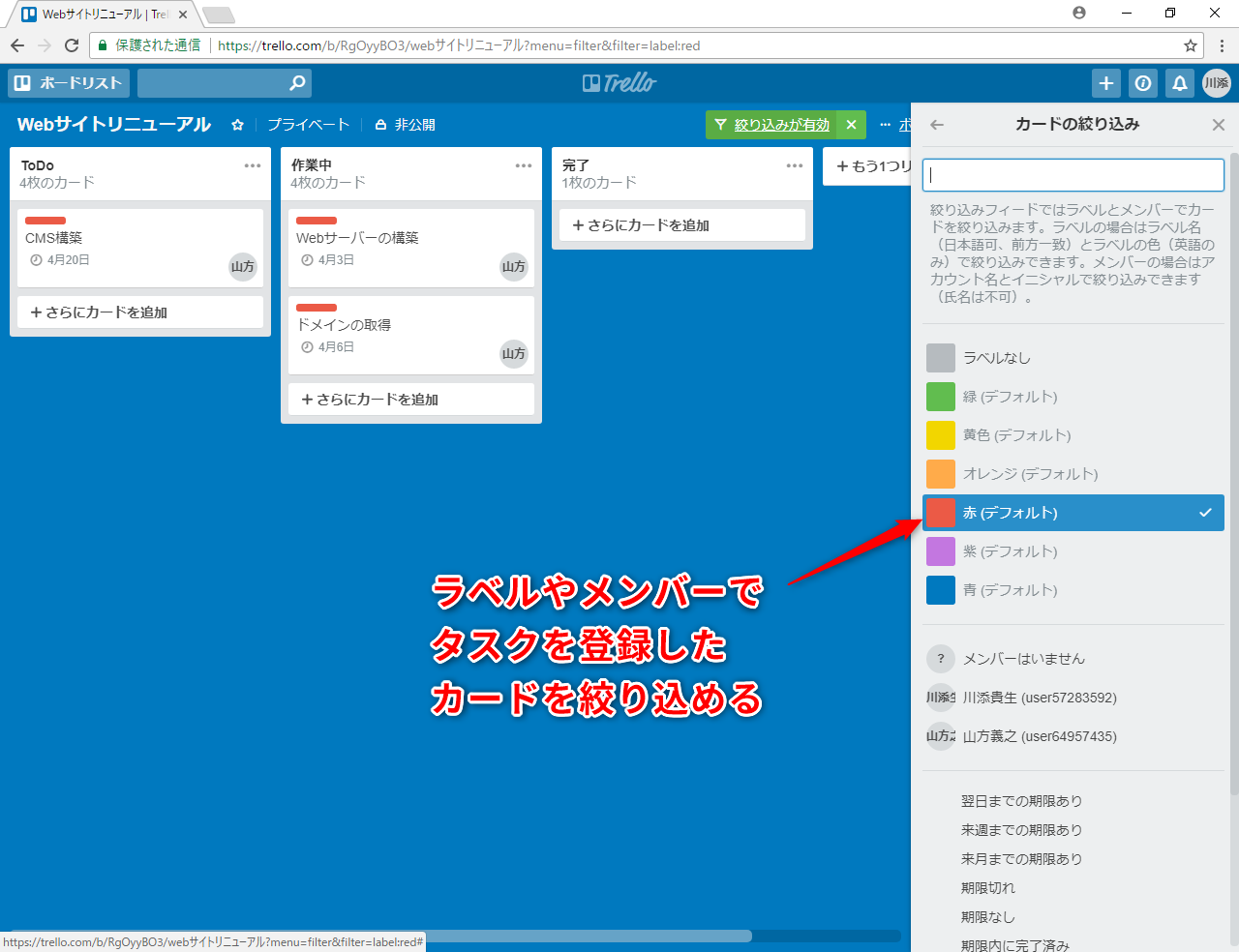This screenshot has height=952, width=1239.
Task: Click the red label on ドメインの取得 card
Action: click(x=317, y=308)
